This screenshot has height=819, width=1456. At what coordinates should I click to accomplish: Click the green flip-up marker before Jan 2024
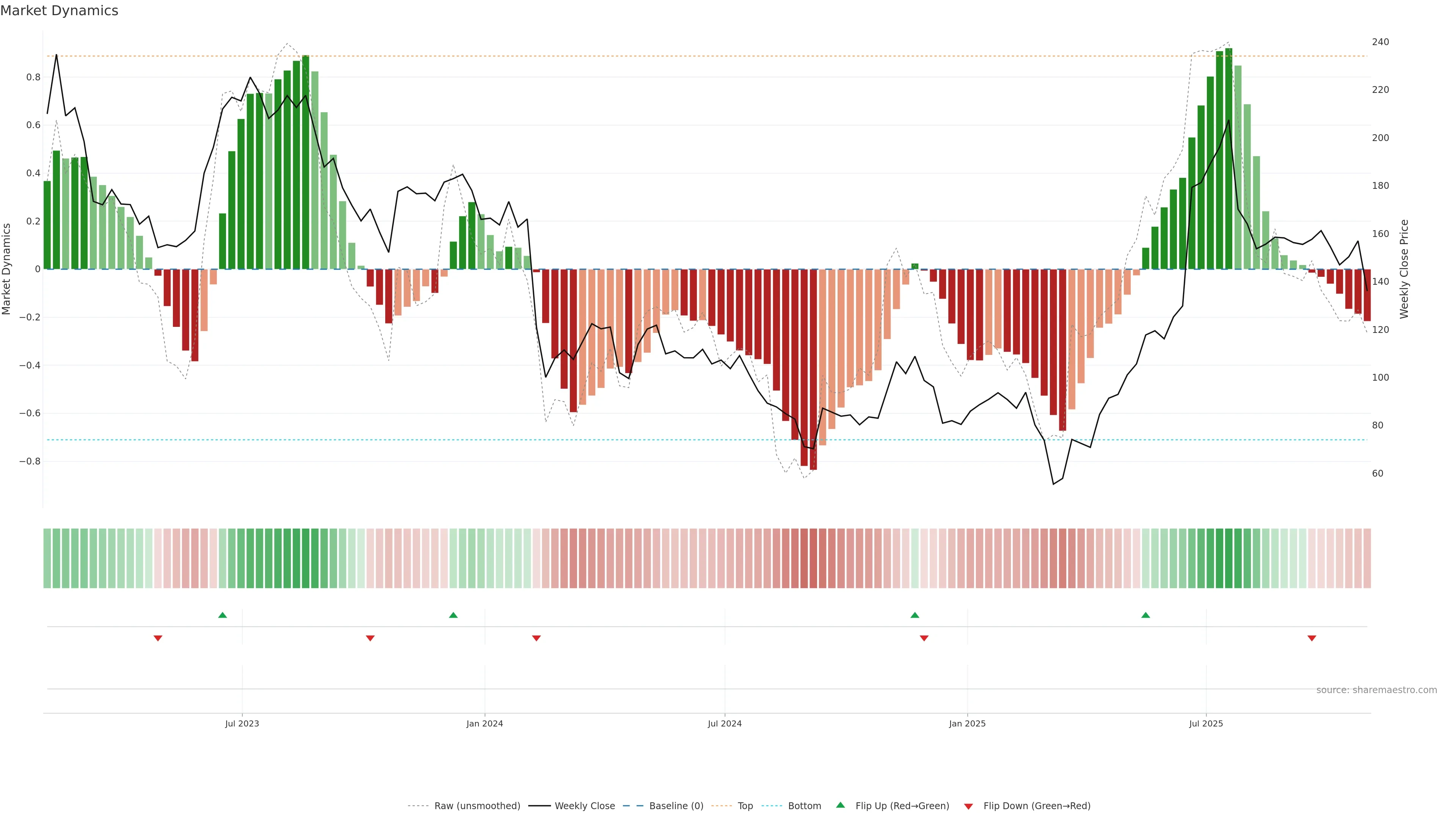(453, 615)
